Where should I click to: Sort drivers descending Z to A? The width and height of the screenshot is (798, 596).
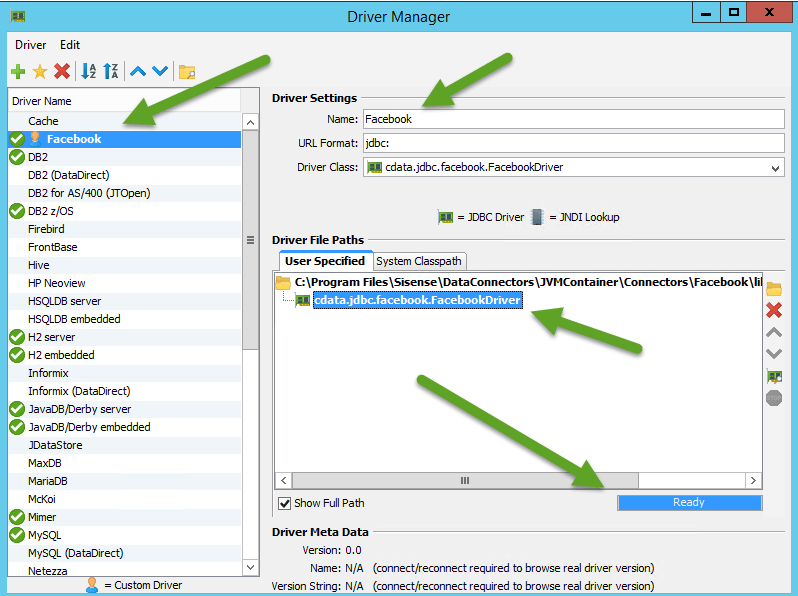110,71
